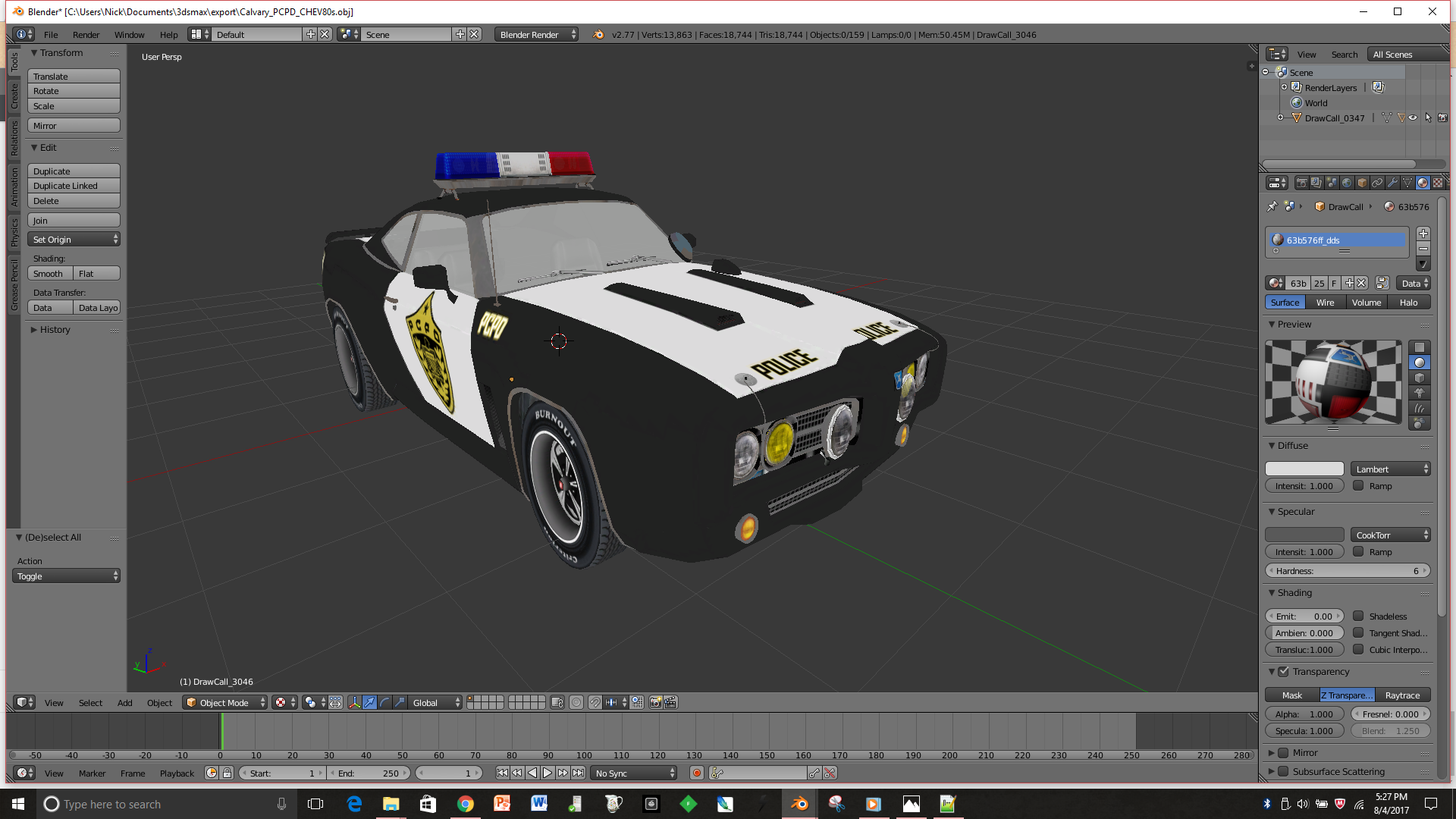The height and width of the screenshot is (819, 1456).
Task: Click the Smooth shading button
Action: [49, 274]
